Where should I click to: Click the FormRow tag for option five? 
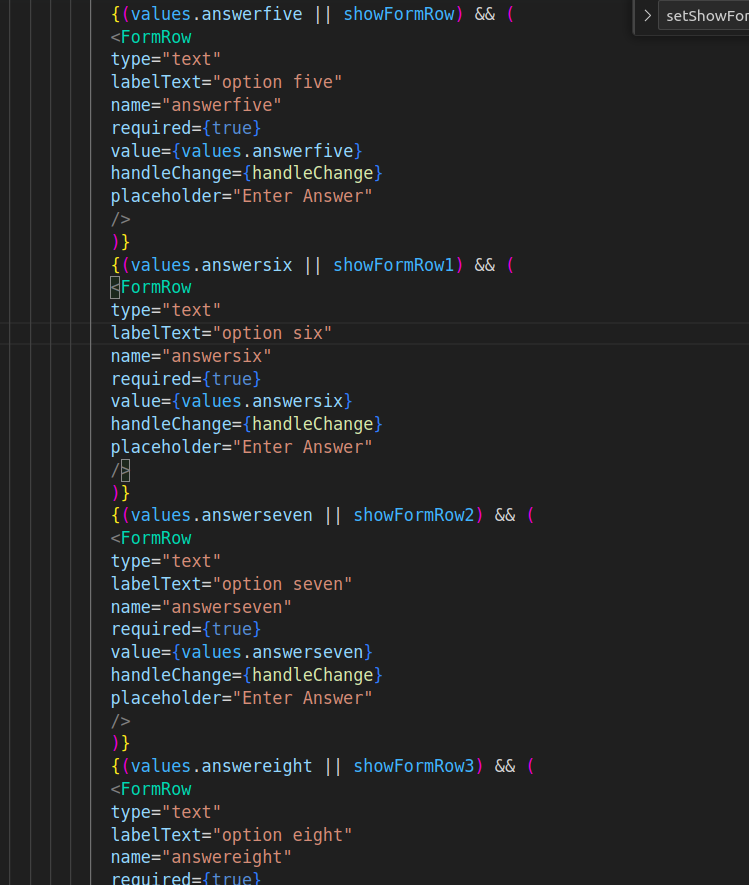[155, 37]
